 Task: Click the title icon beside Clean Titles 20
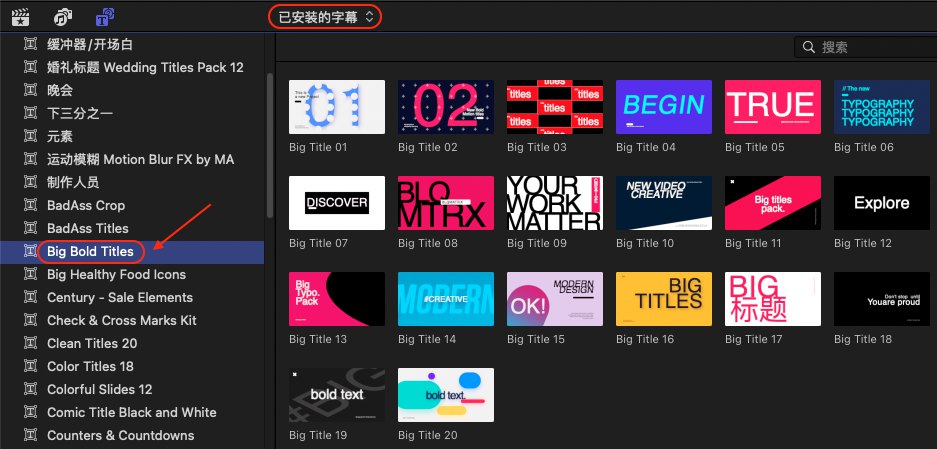click(x=30, y=343)
